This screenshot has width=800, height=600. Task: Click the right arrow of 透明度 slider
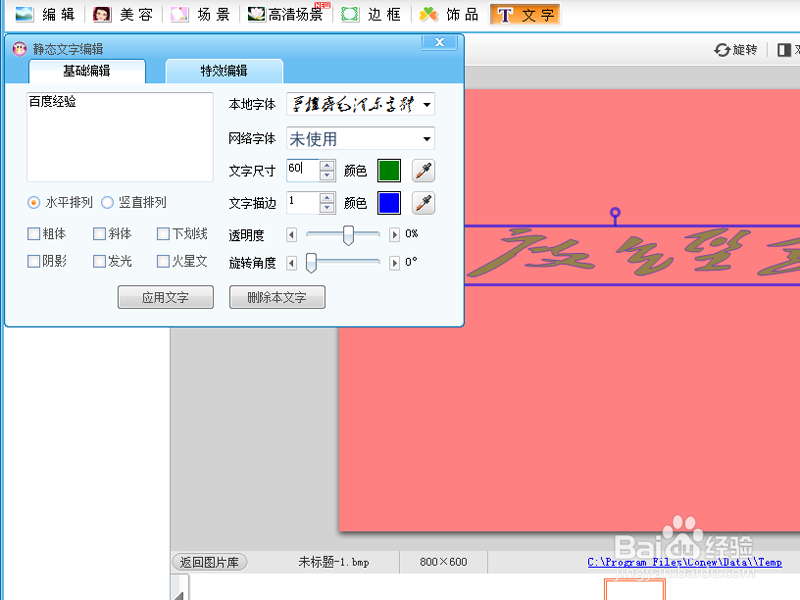(394, 235)
